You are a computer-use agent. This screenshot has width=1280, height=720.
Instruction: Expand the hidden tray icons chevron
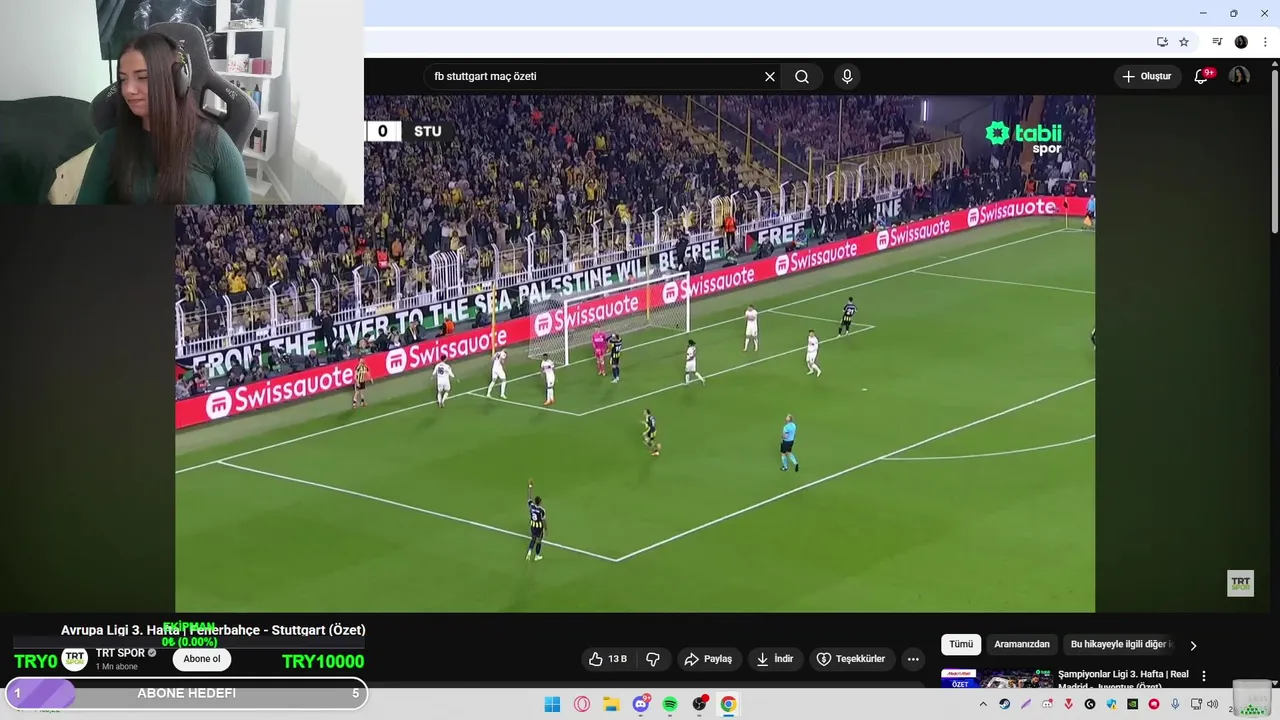point(983,704)
